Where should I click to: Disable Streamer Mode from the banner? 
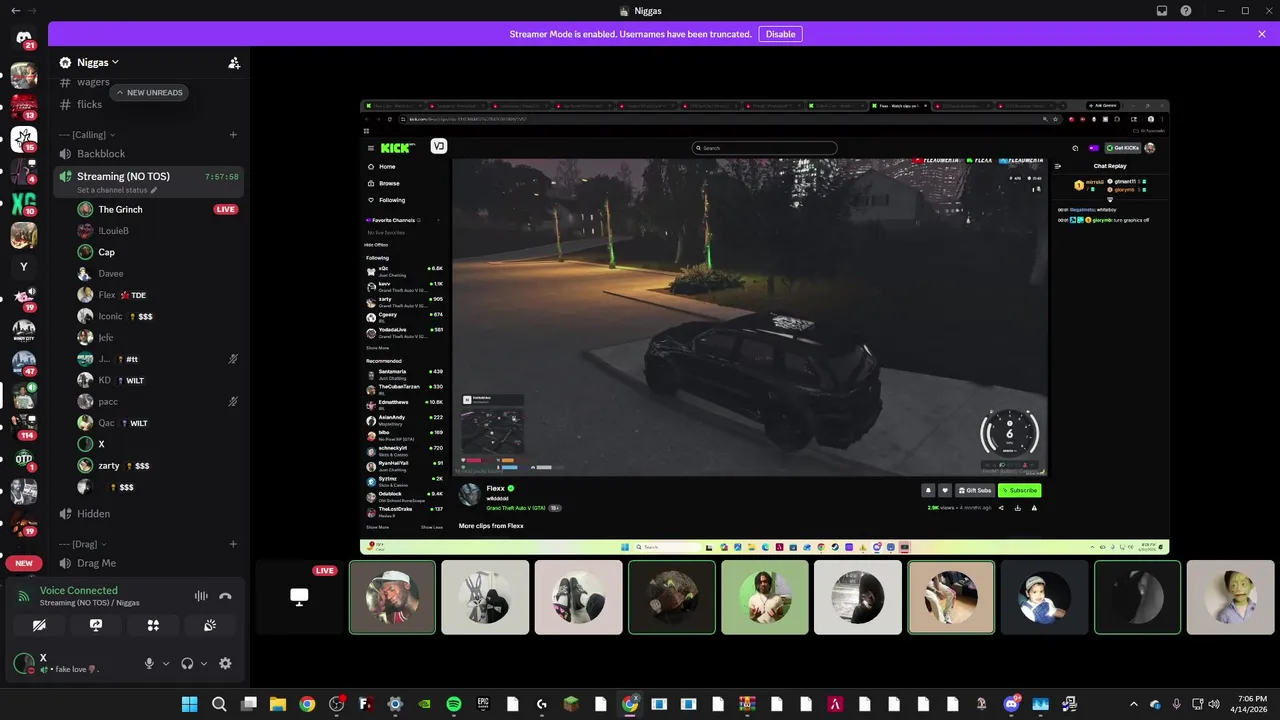click(780, 34)
